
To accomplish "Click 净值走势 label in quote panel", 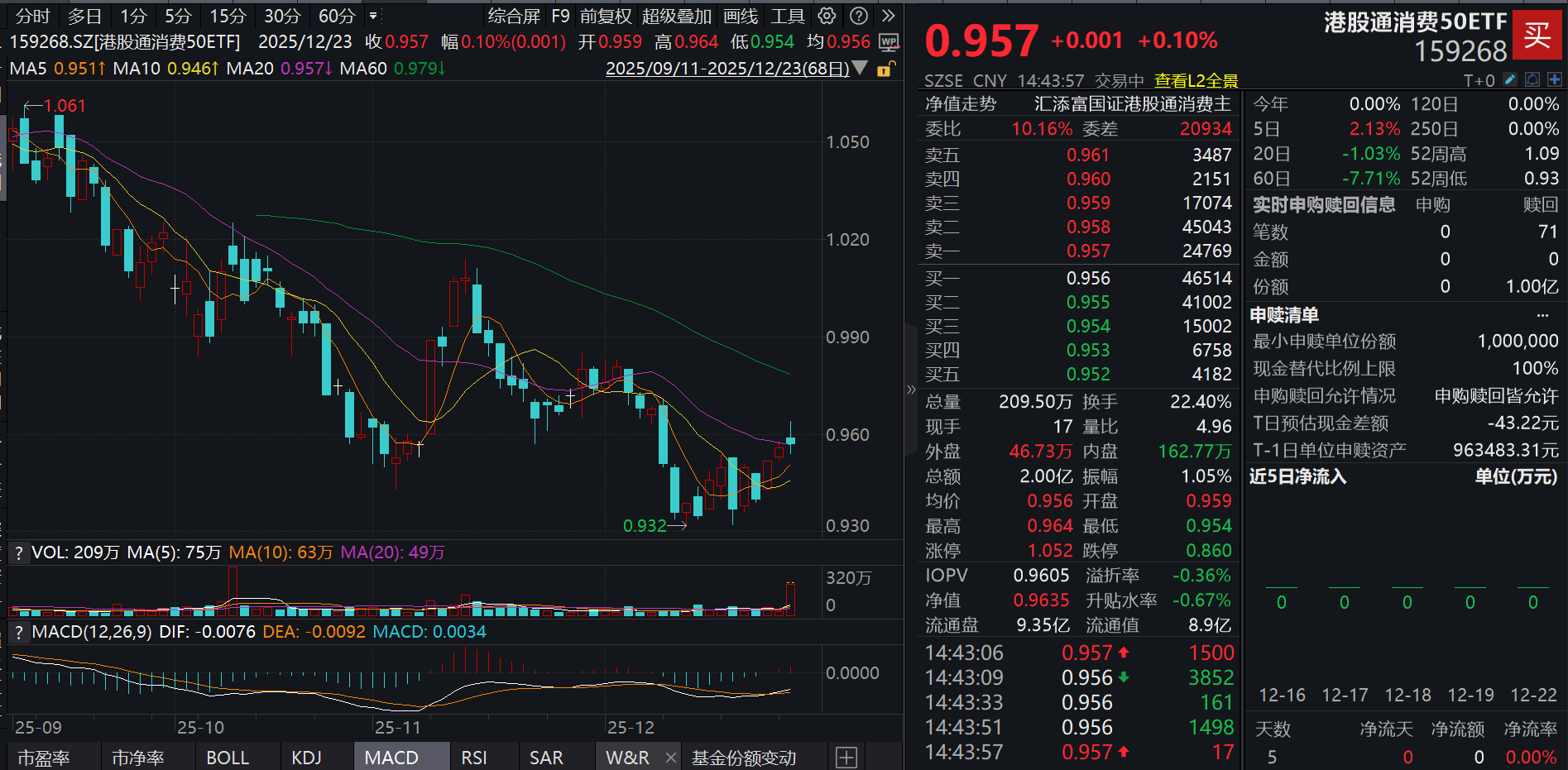I will (x=961, y=104).
